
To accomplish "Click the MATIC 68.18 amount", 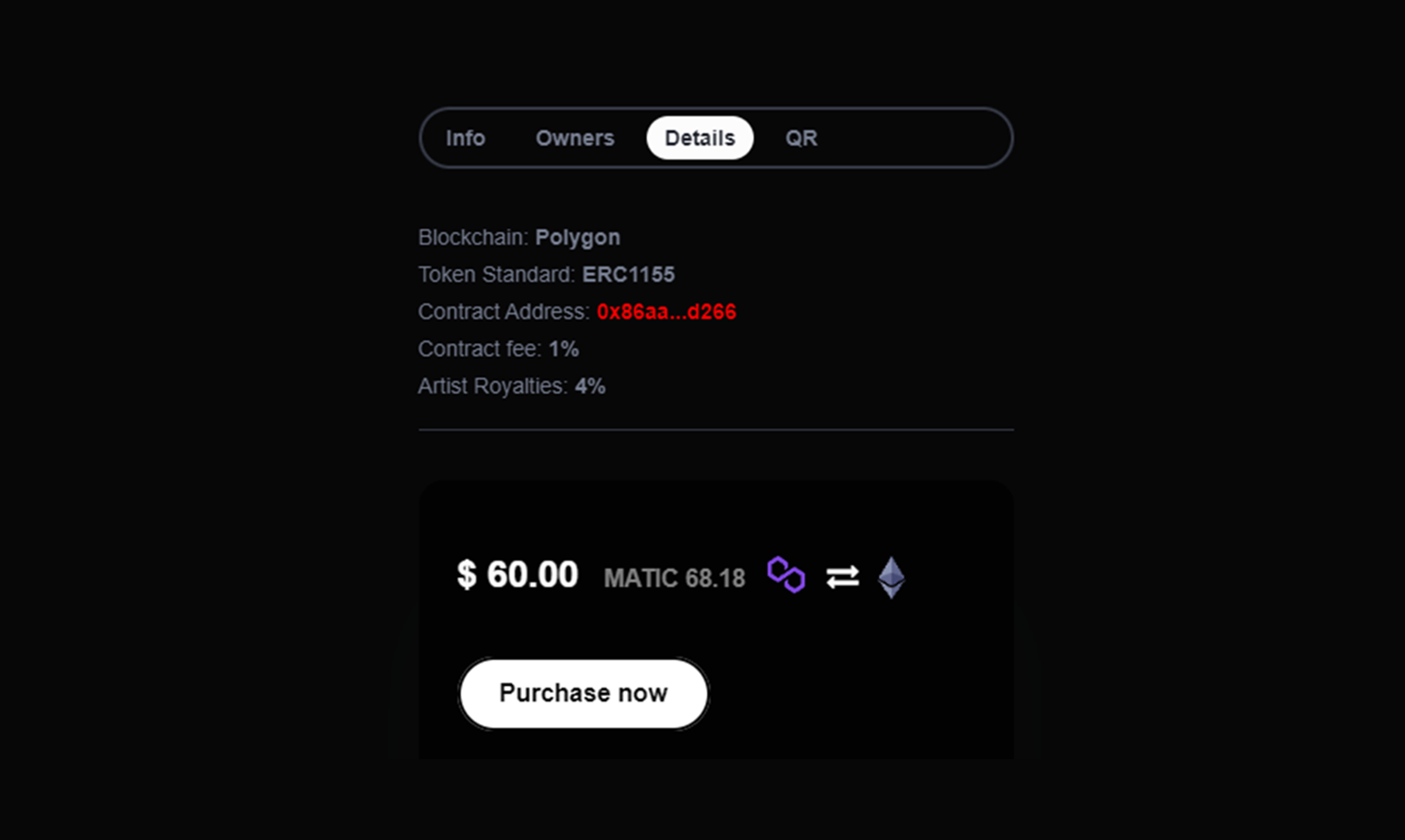I will click(x=674, y=578).
